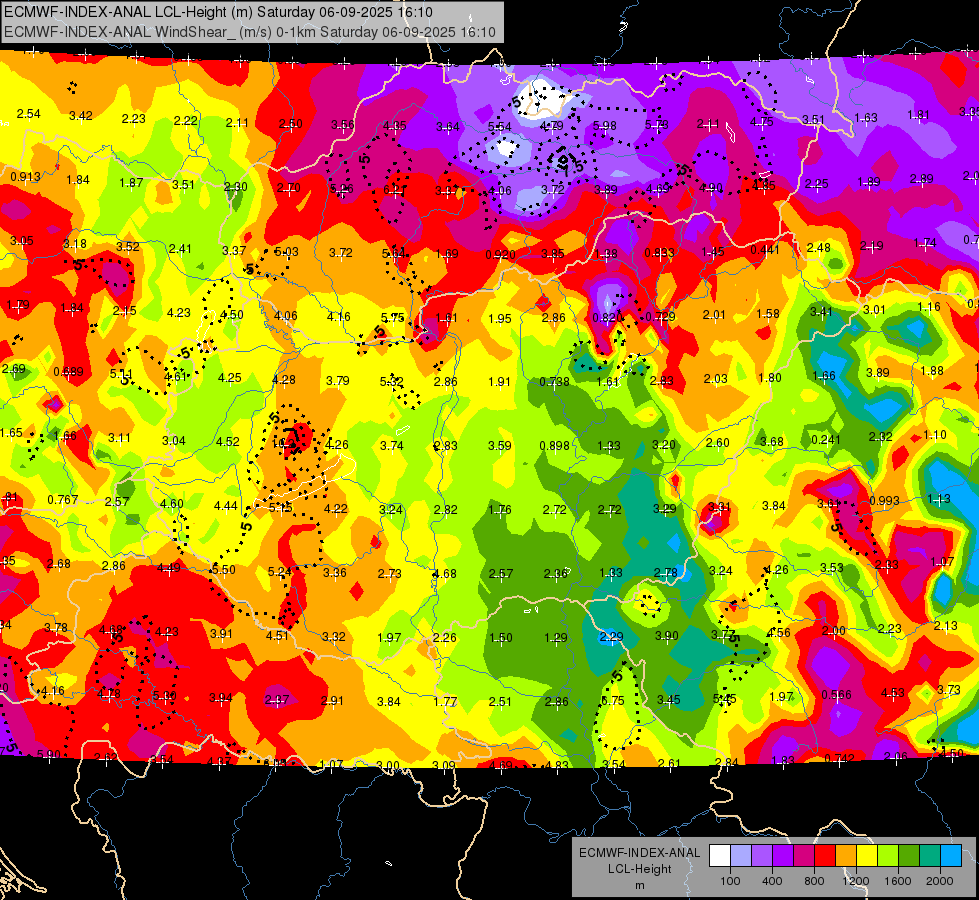Click the wind shear value "5.98"
Screen dimensions: 979x900
(x=604, y=126)
